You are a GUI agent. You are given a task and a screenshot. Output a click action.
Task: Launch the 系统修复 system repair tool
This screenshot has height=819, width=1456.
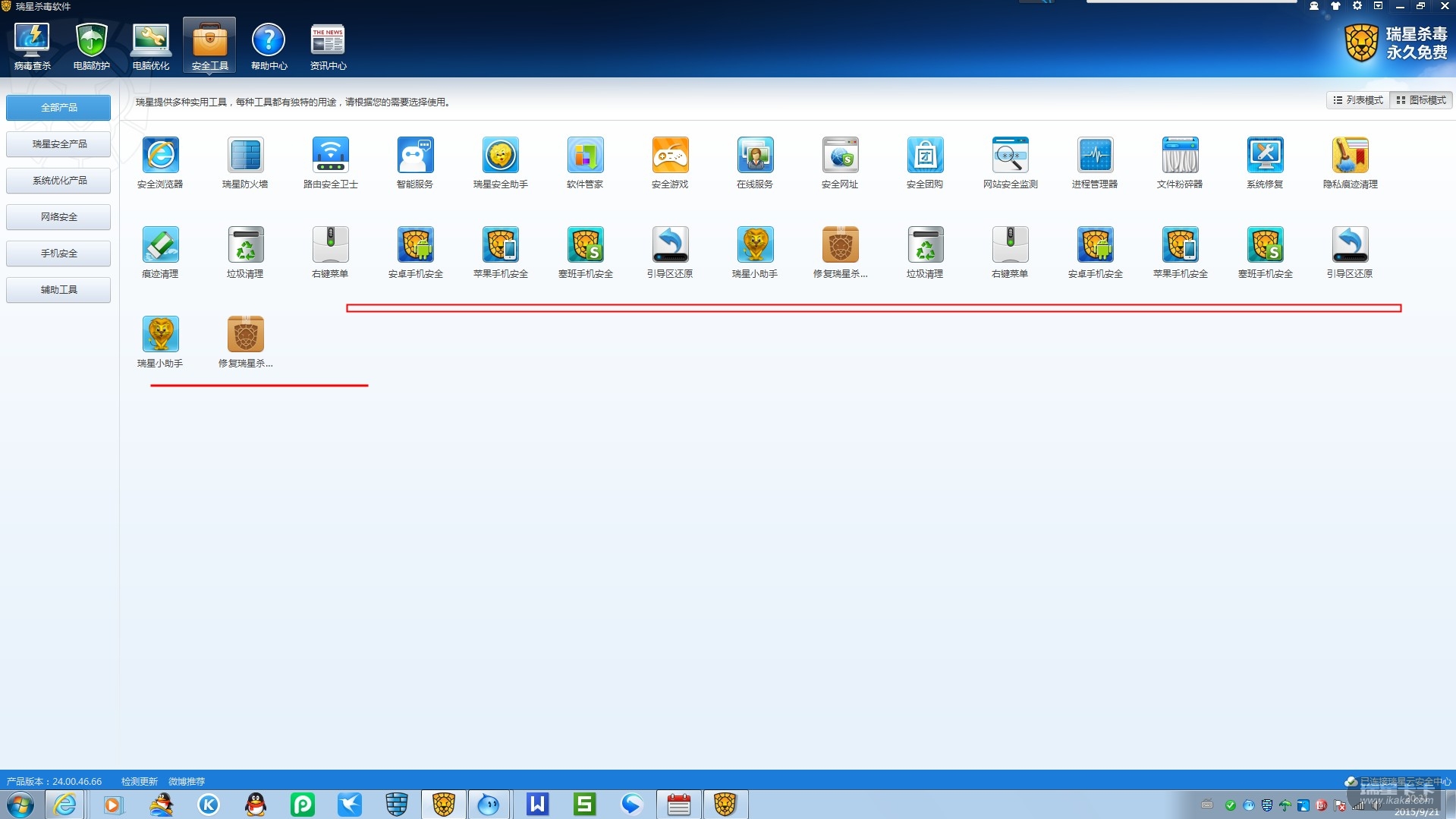1265,162
